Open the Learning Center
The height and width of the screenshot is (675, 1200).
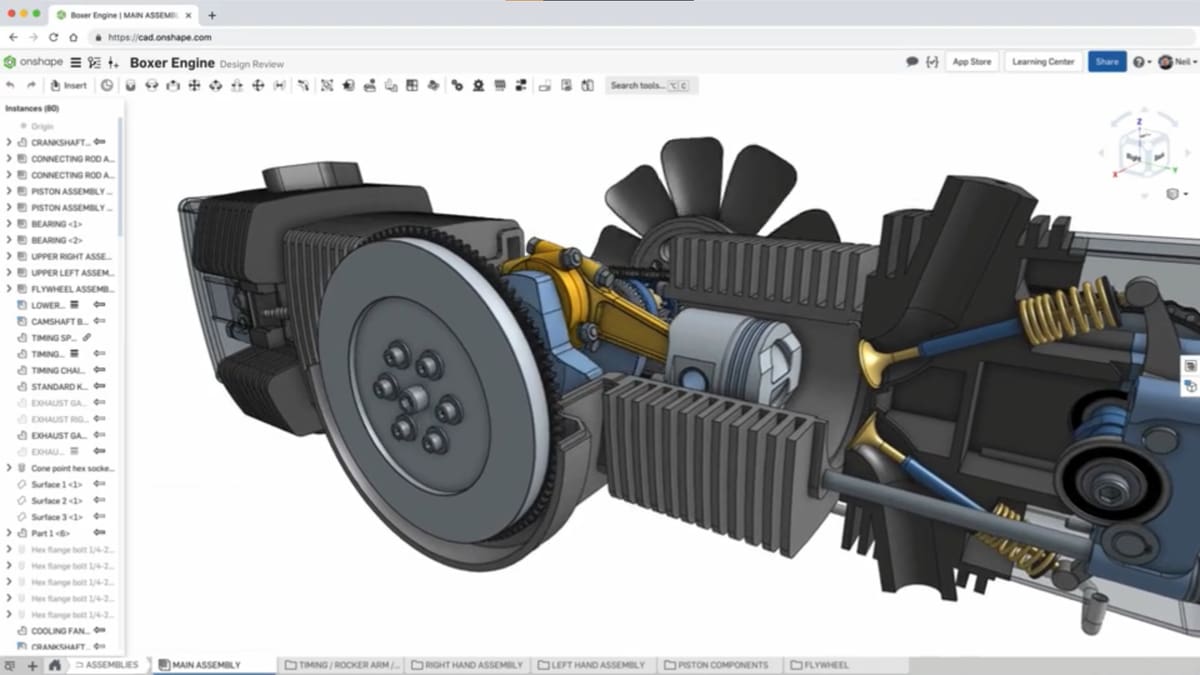[1043, 62]
